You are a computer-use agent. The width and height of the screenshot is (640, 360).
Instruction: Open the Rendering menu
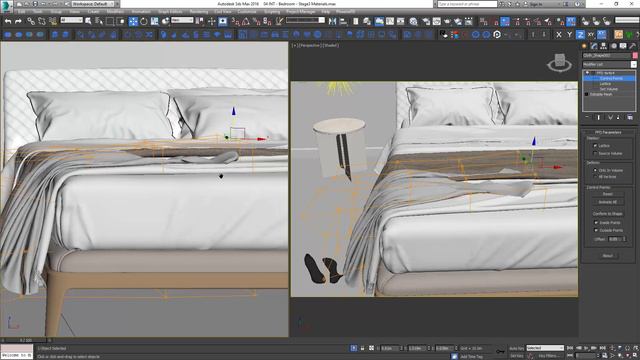pyautogui.click(x=199, y=12)
